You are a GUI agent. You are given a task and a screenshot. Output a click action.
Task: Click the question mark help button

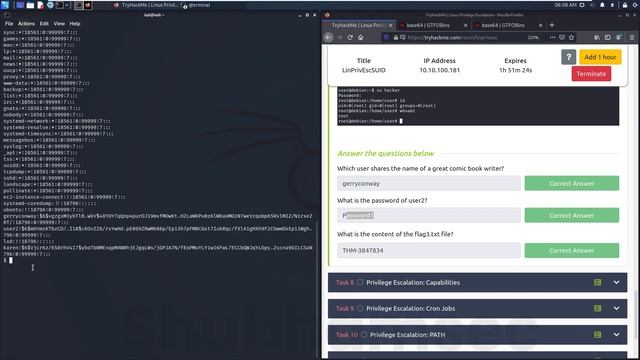click(569, 57)
